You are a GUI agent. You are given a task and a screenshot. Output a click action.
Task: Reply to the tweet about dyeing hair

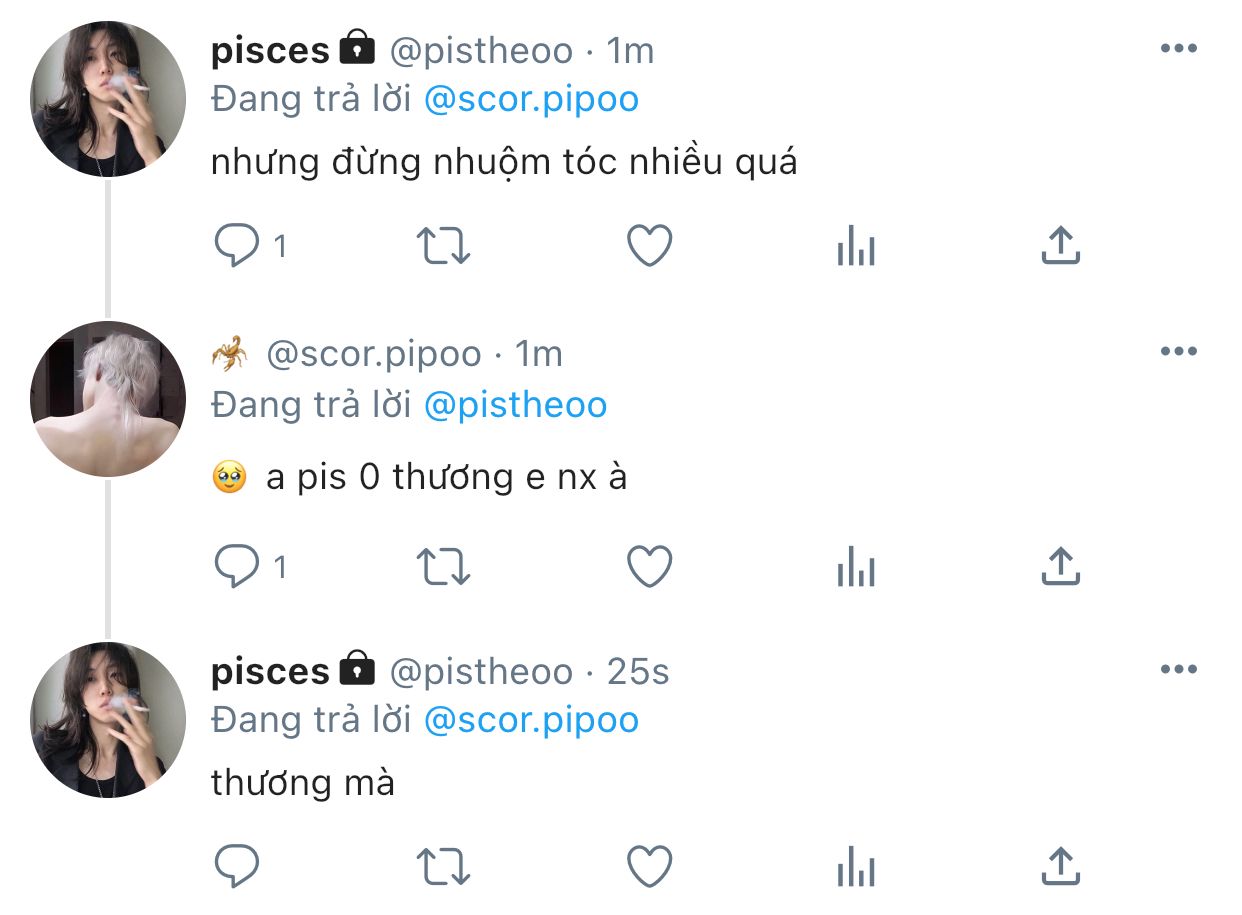[x=238, y=246]
